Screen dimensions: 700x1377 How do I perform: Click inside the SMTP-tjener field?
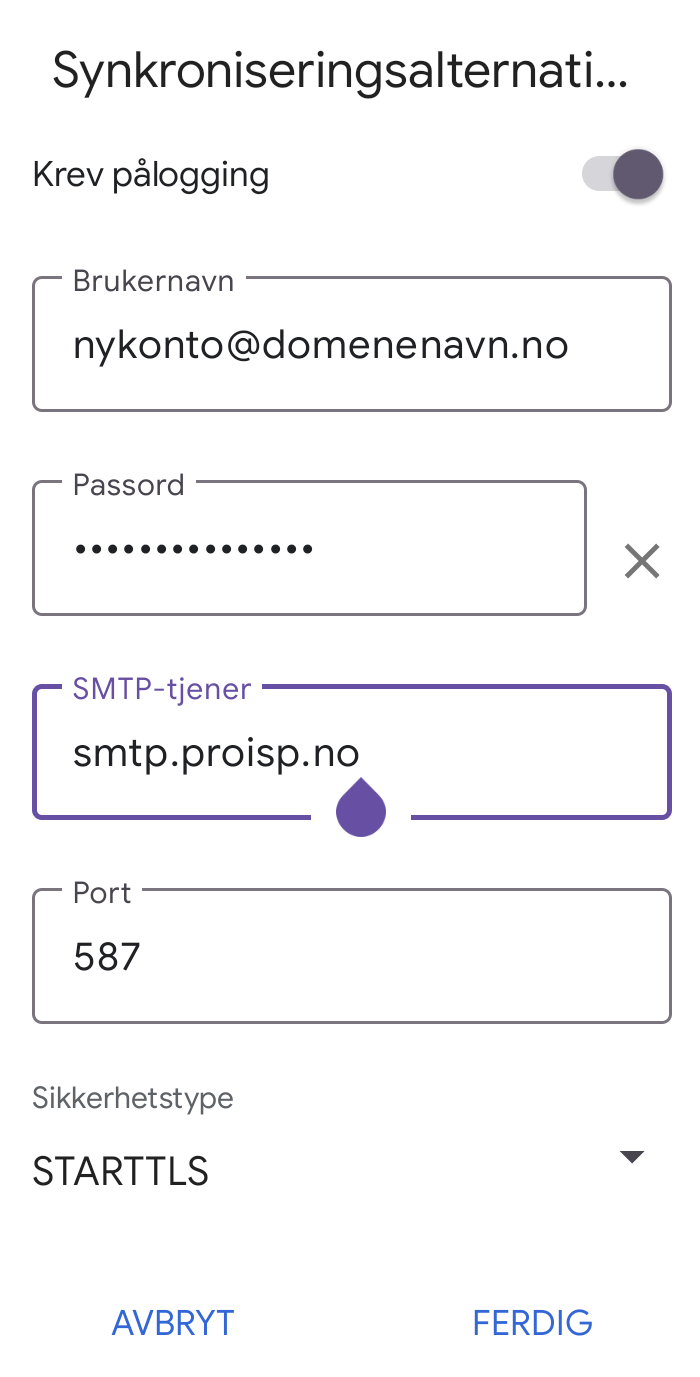[x=352, y=752]
